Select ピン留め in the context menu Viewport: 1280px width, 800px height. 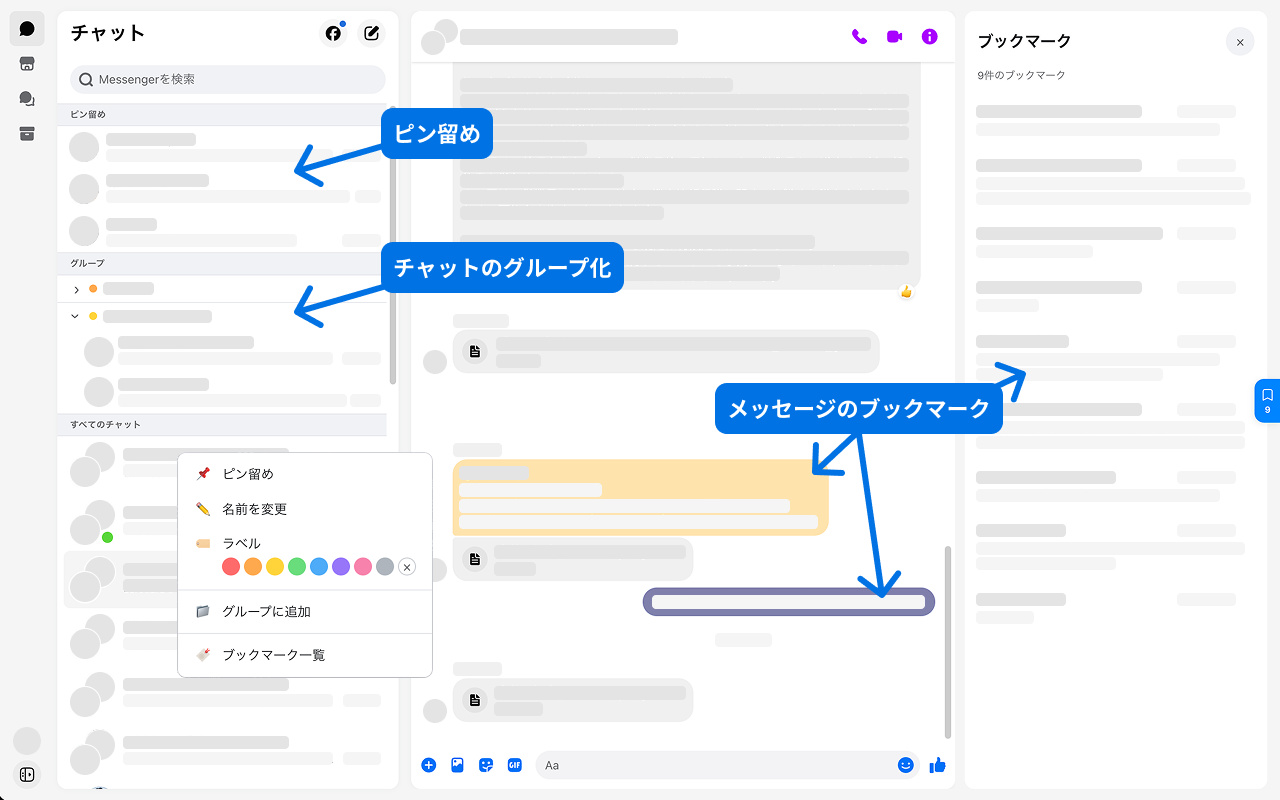305,474
